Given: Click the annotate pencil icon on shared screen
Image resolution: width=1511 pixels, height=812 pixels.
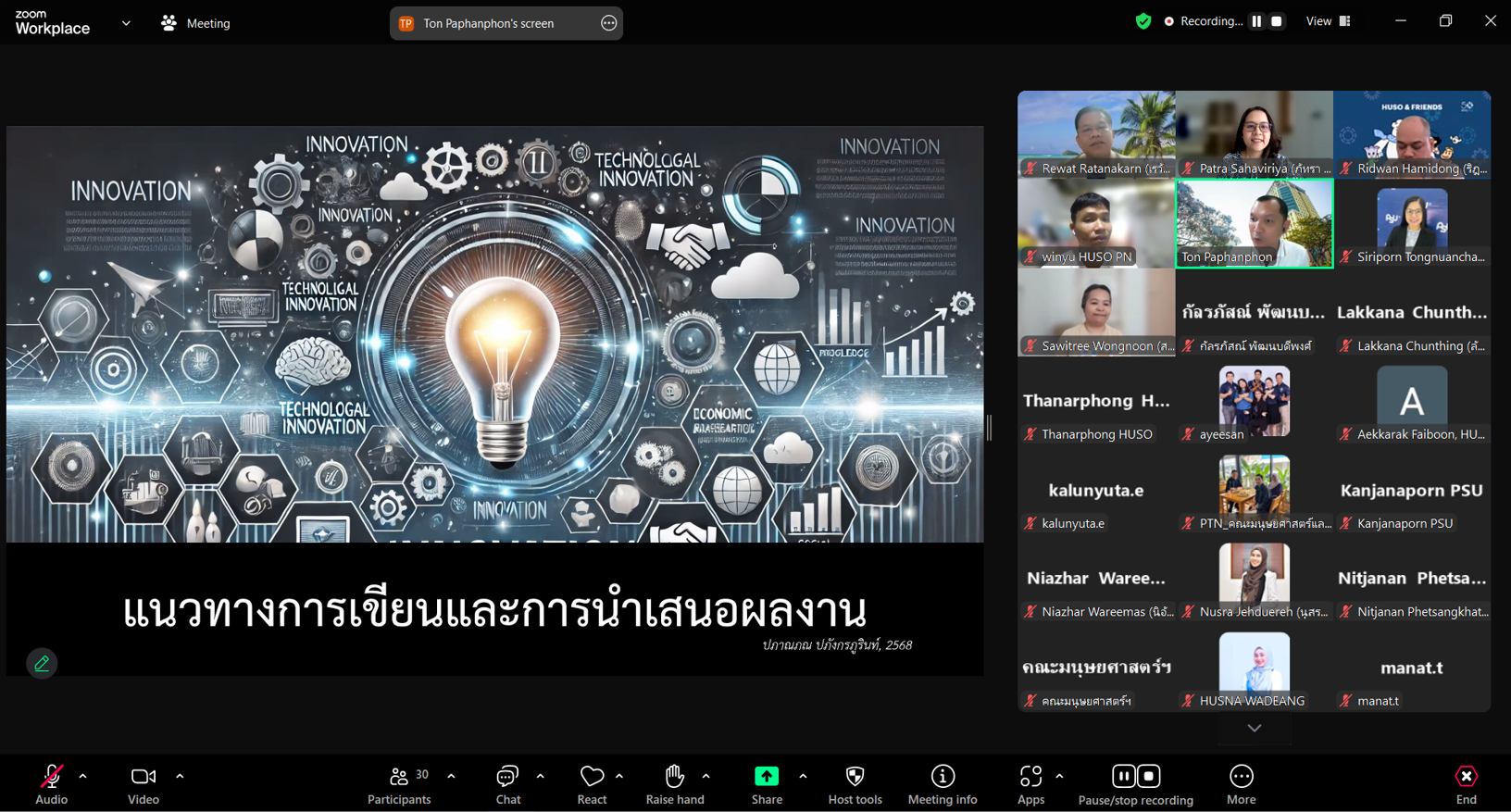Looking at the screenshot, I should click(42, 663).
